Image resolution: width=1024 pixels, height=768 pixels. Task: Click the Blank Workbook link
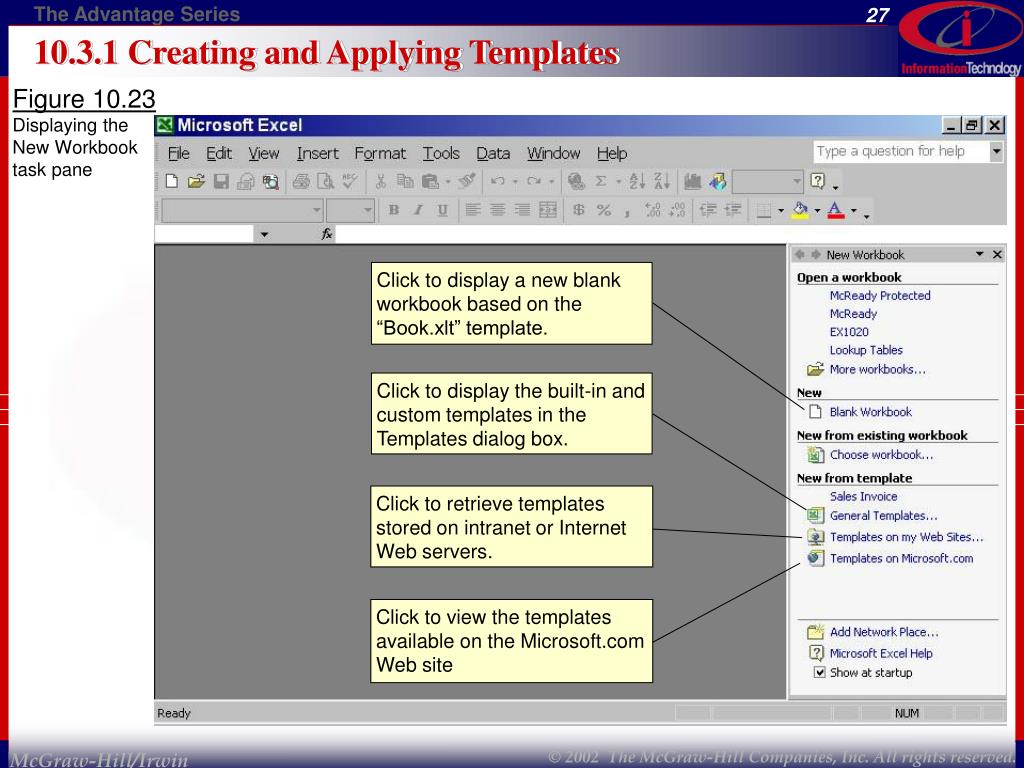pyautogui.click(x=871, y=412)
